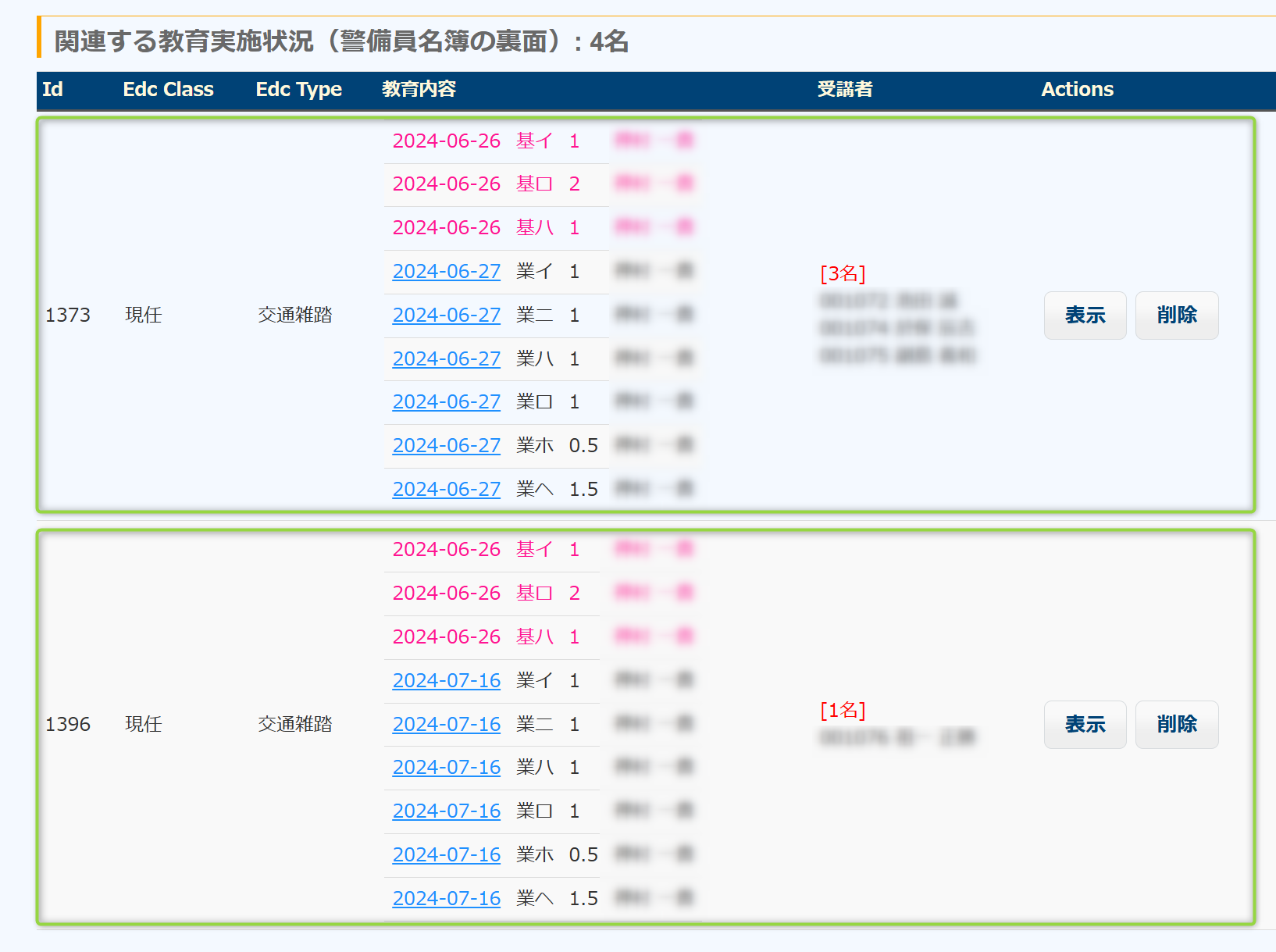Select the Edc Class column header
This screenshot has width=1276, height=952.
click(x=168, y=90)
